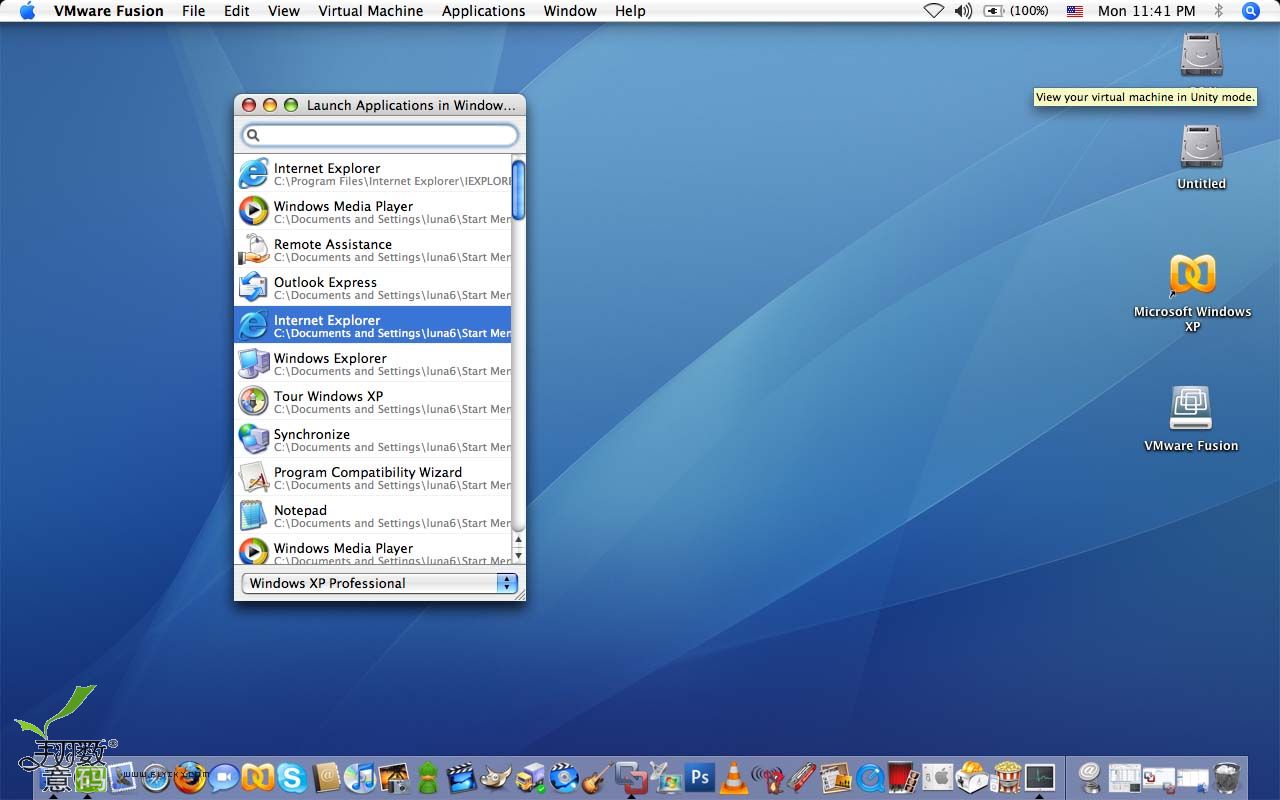Viewport: 1280px width, 800px height.
Task: Open iChat from the Dock
Action: pos(224,778)
